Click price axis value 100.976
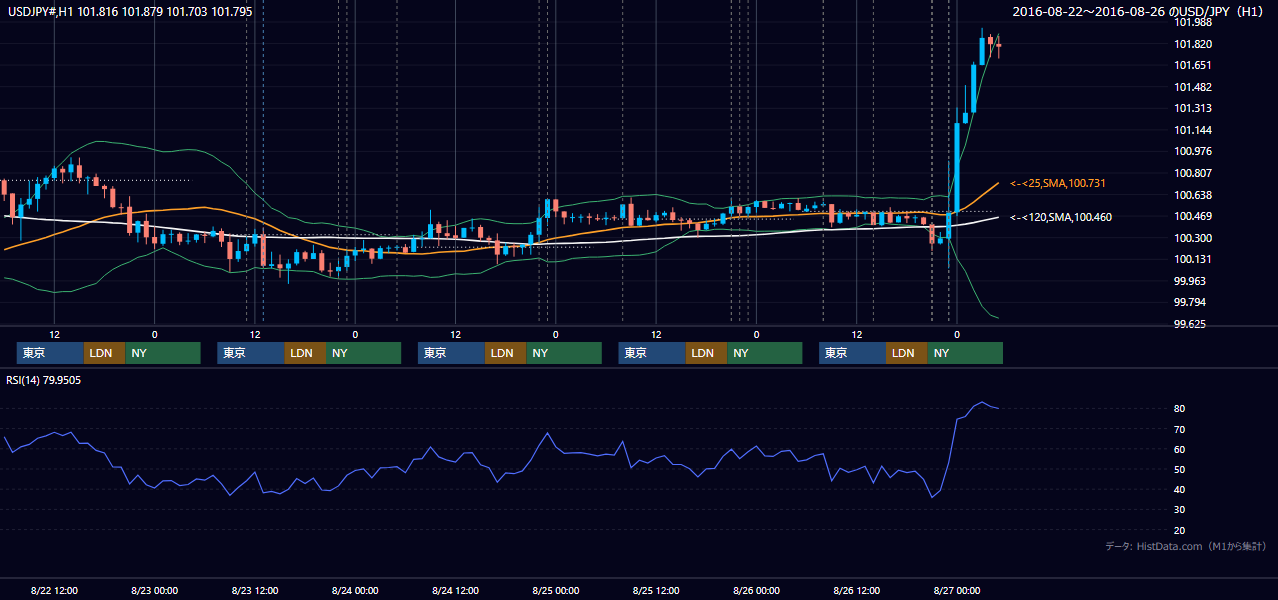 pyautogui.click(x=1193, y=152)
